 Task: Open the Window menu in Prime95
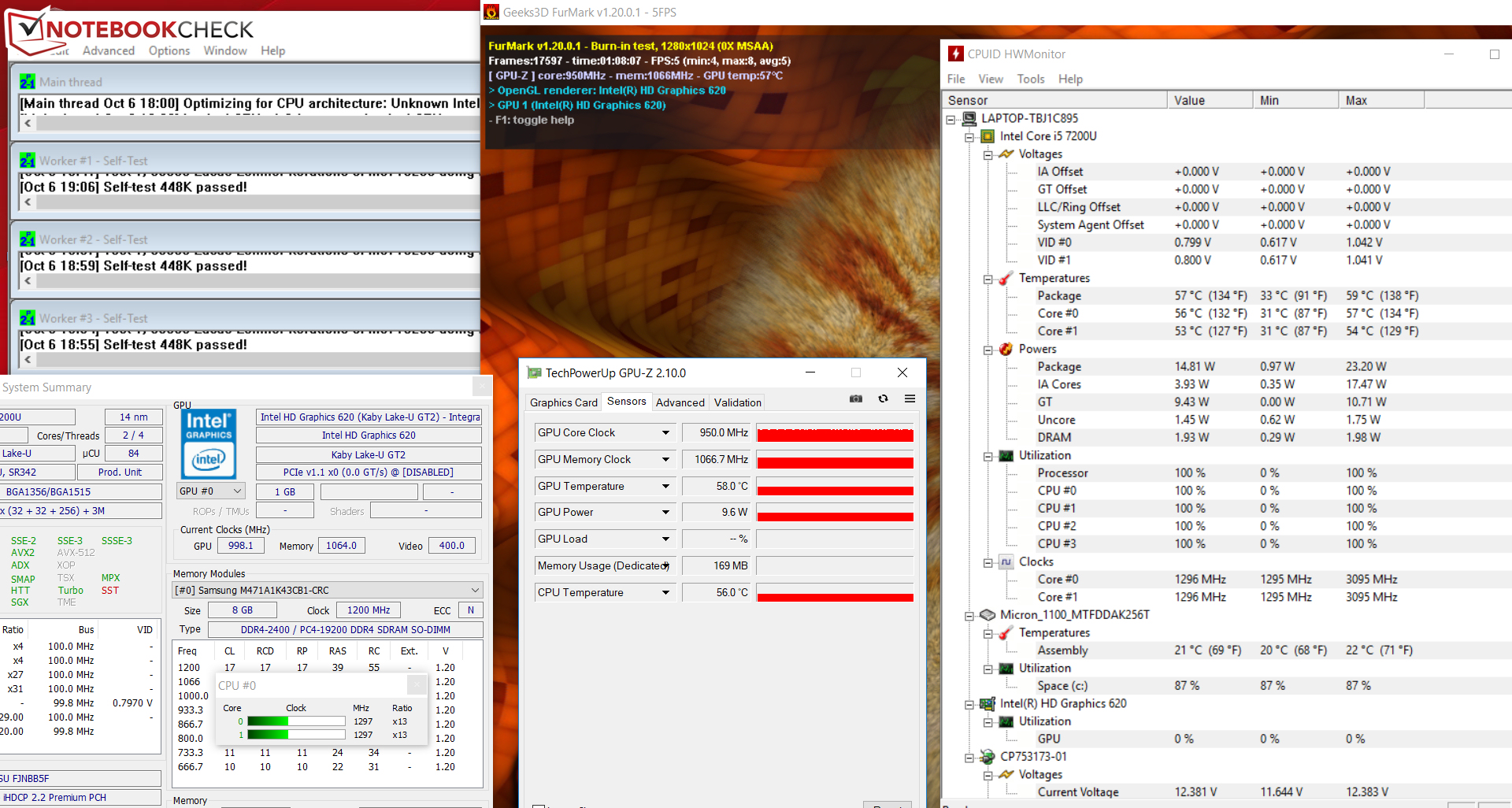click(225, 50)
